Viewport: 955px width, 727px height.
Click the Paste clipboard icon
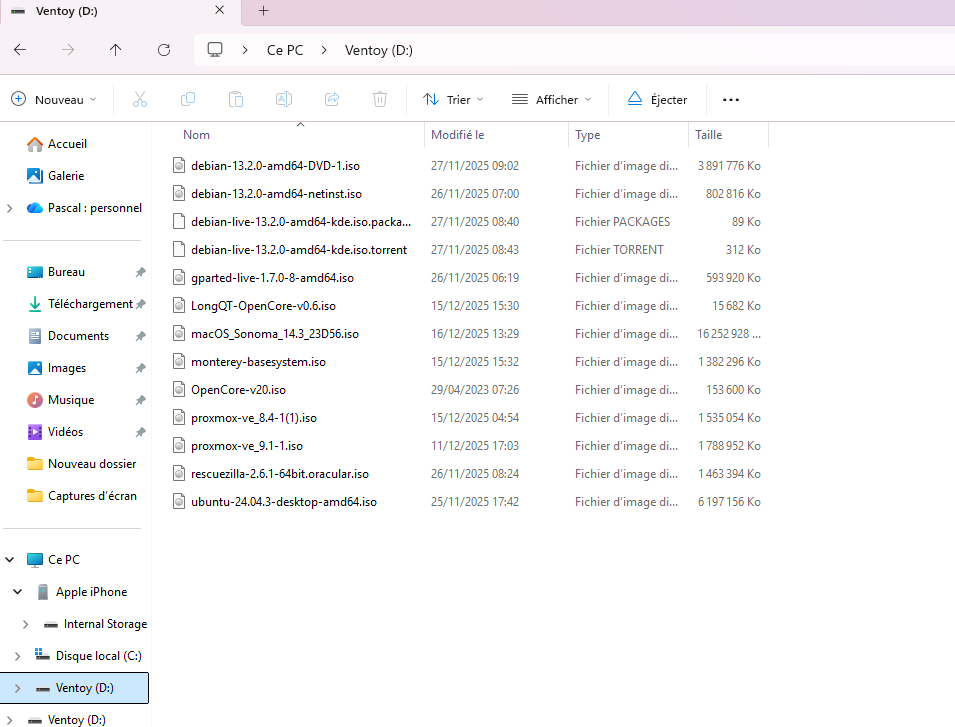[236, 99]
